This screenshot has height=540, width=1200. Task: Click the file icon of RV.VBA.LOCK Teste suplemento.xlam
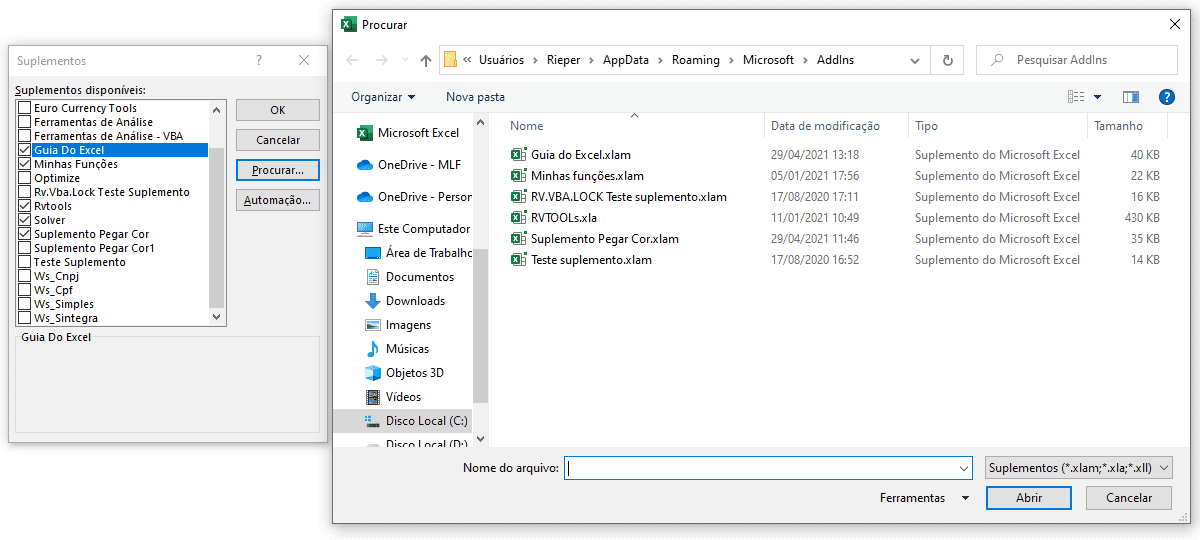[x=518, y=197]
